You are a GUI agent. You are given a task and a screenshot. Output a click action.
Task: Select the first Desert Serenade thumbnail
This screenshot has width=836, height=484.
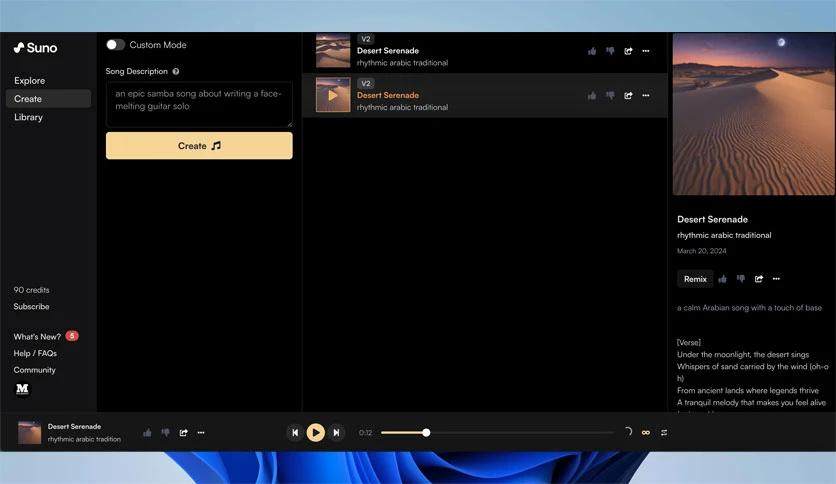click(x=333, y=51)
